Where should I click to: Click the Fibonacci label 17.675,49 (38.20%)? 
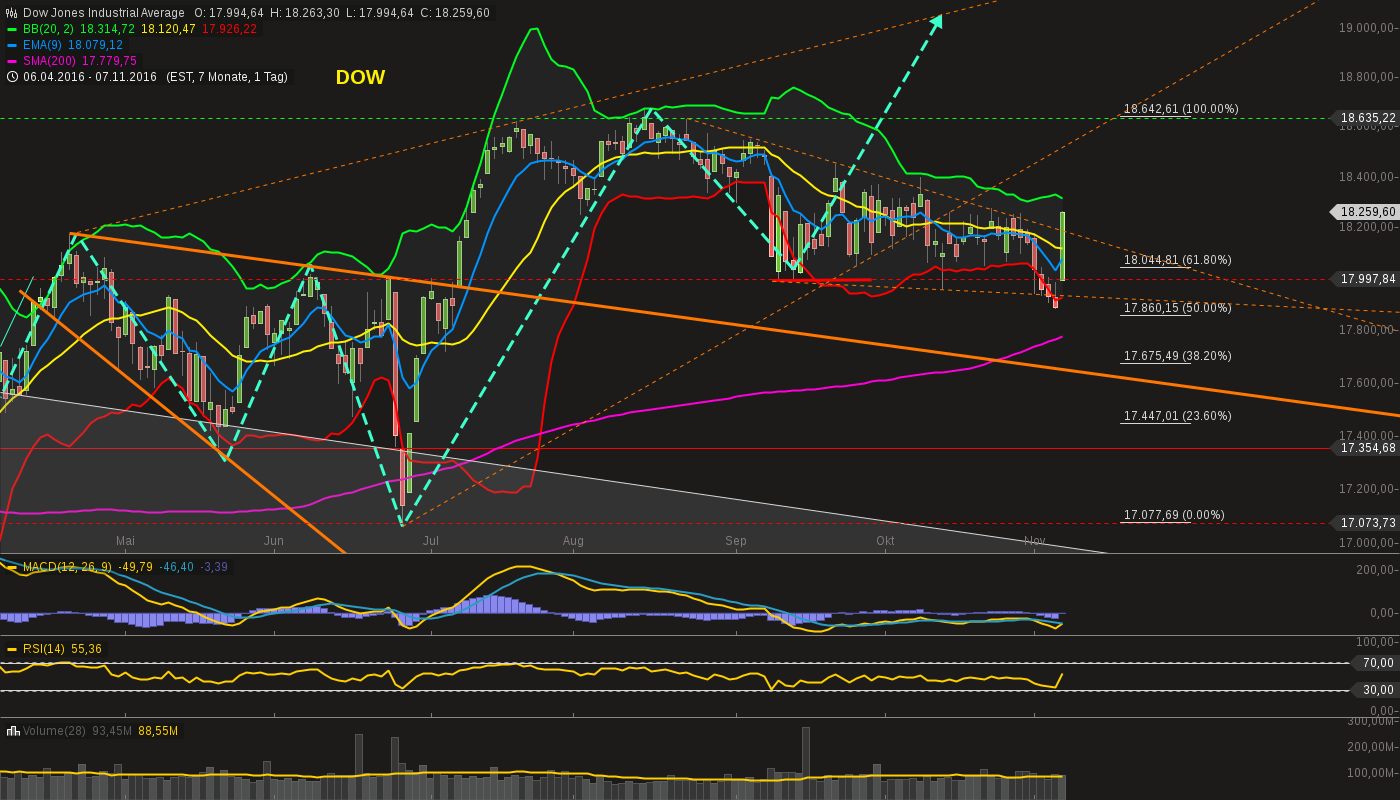1178,356
